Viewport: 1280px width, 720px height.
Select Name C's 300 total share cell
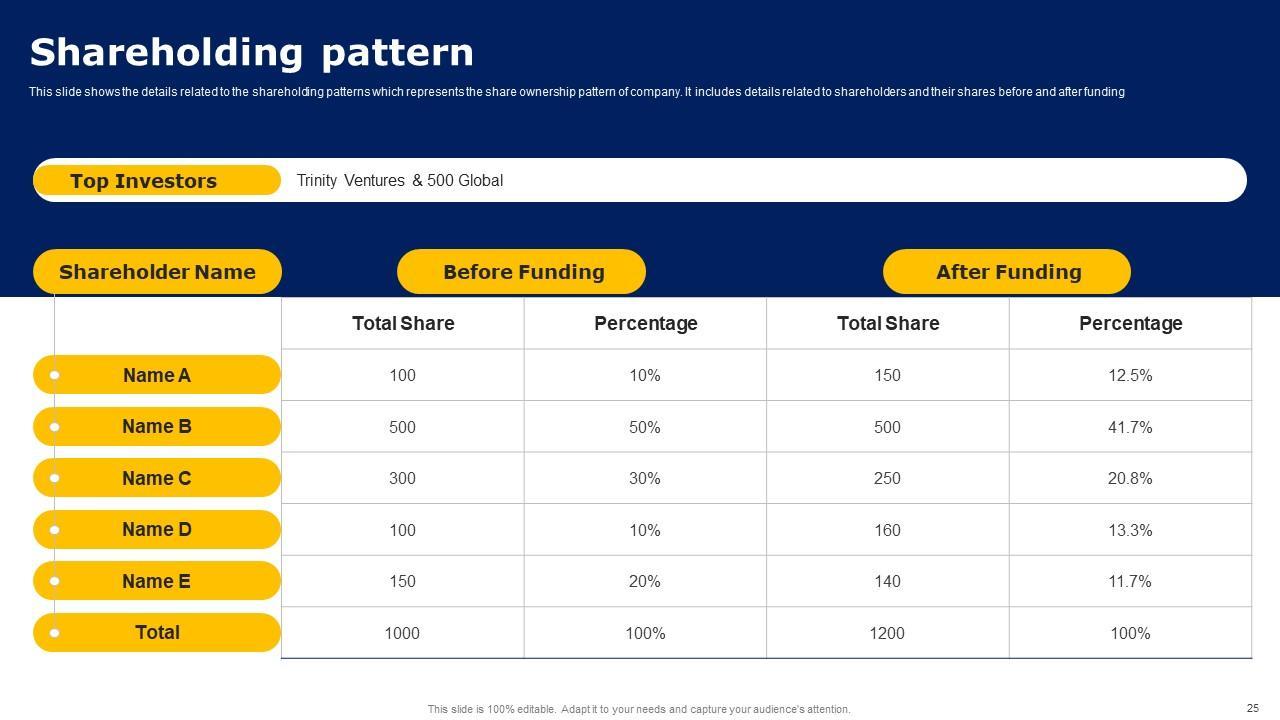point(402,478)
